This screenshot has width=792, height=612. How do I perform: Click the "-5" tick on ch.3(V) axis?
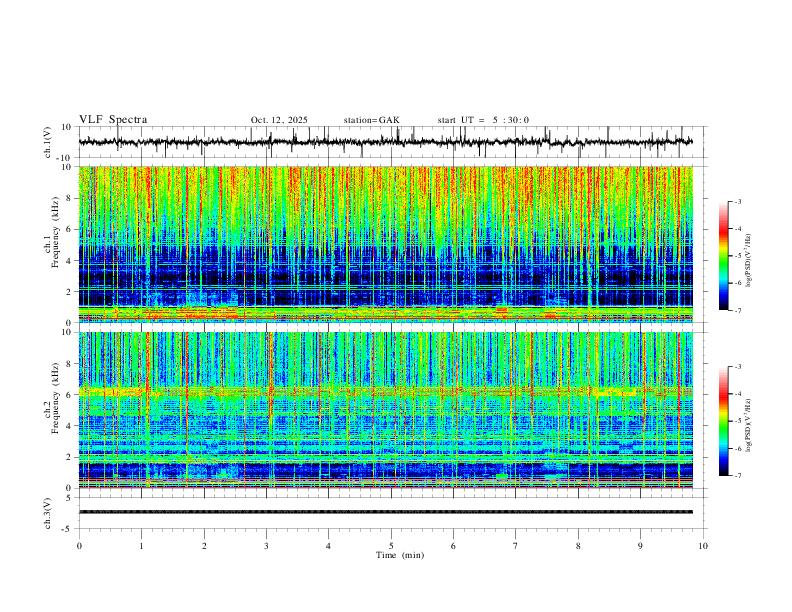coord(67,529)
